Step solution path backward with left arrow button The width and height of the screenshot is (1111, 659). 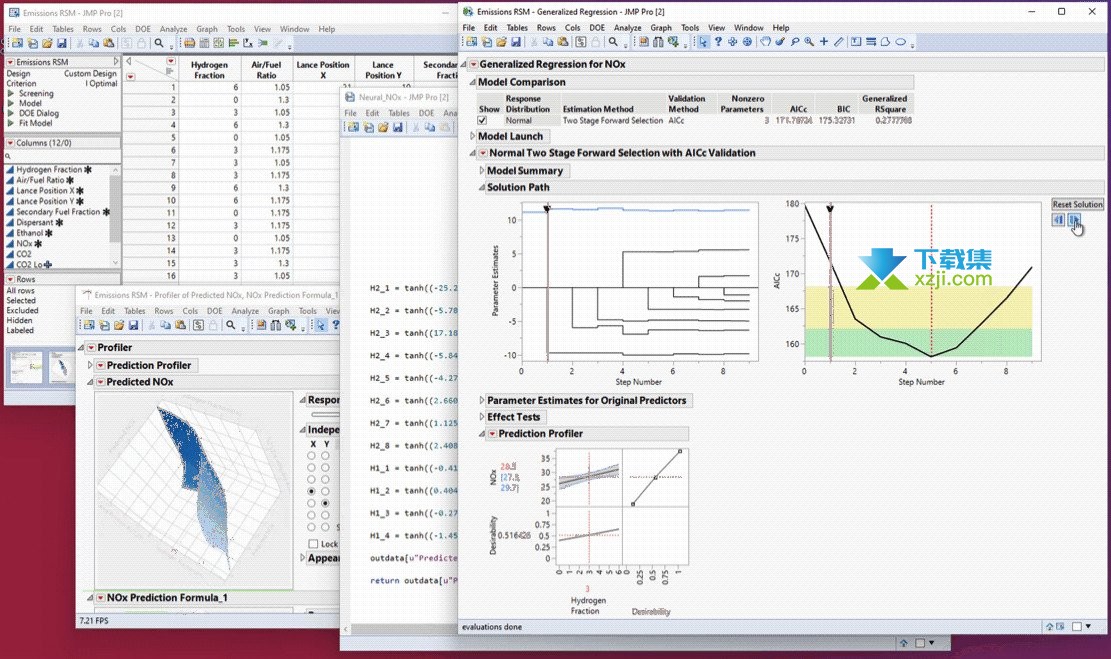tap(1059, 220)
